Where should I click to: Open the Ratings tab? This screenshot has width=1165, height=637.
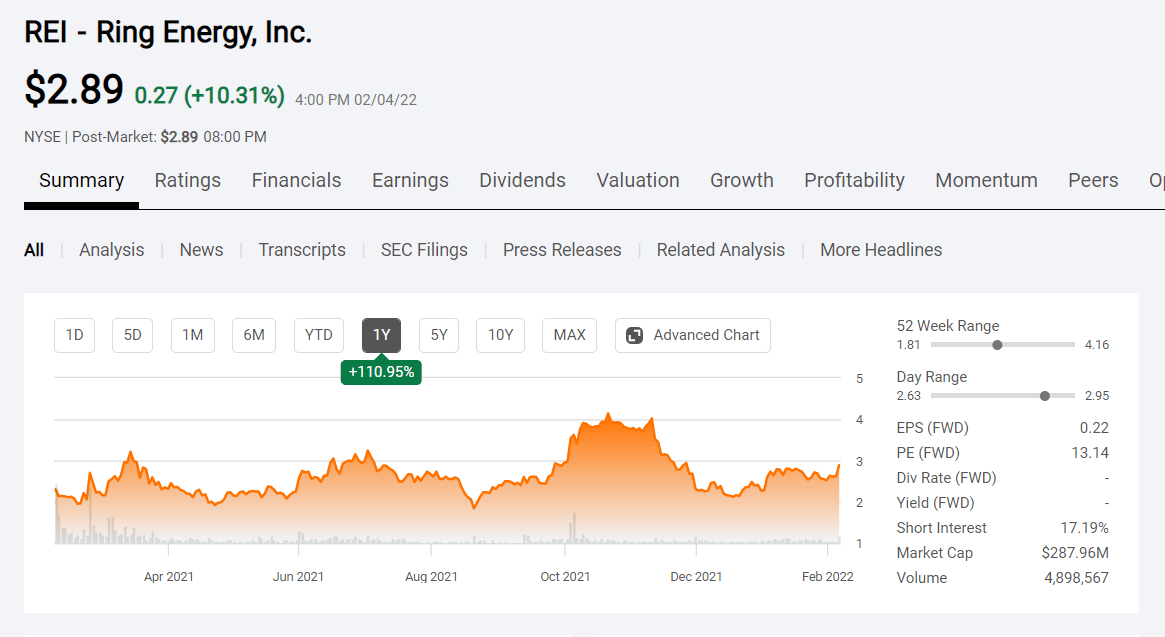(188, 181)
